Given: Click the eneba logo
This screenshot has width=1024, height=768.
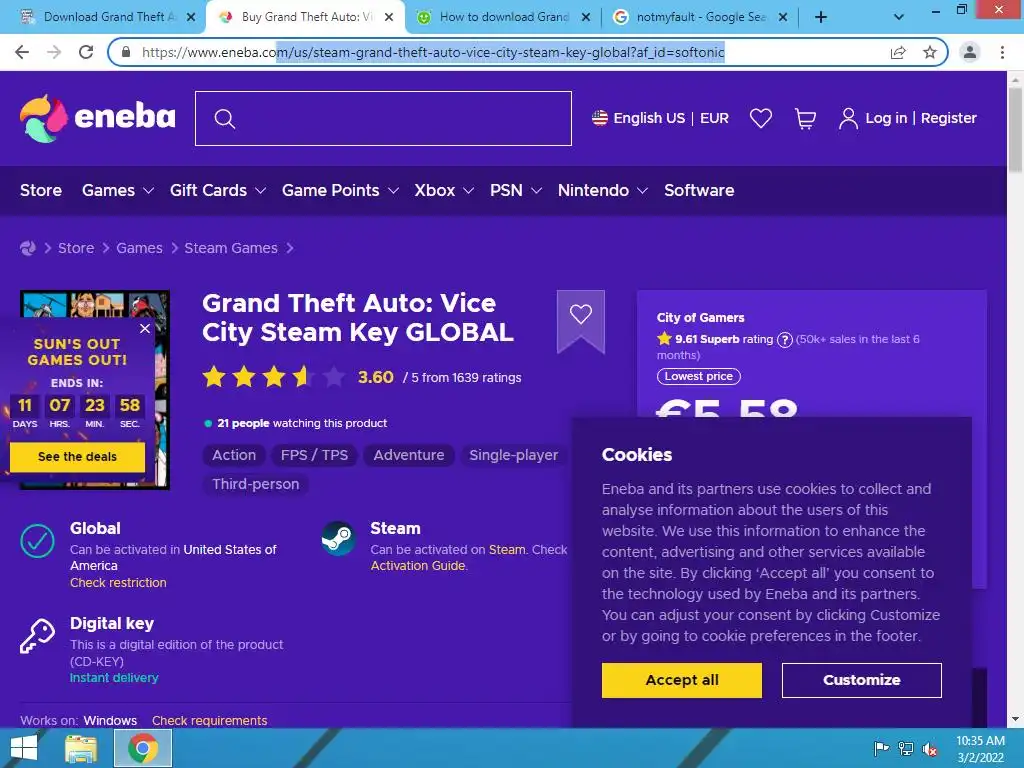Looking at the screenshot, I should [x=97, y=118].
